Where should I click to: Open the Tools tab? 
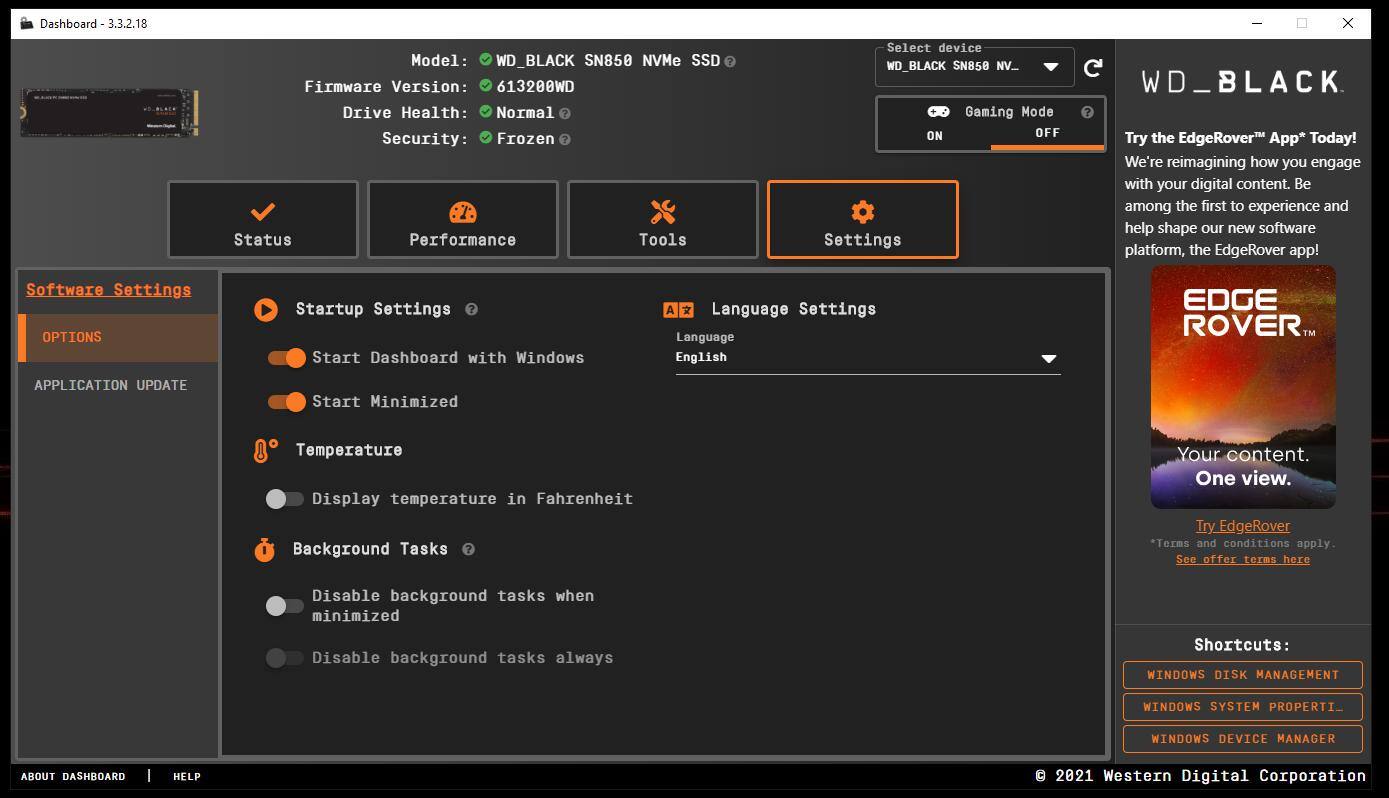pos(662,220)
